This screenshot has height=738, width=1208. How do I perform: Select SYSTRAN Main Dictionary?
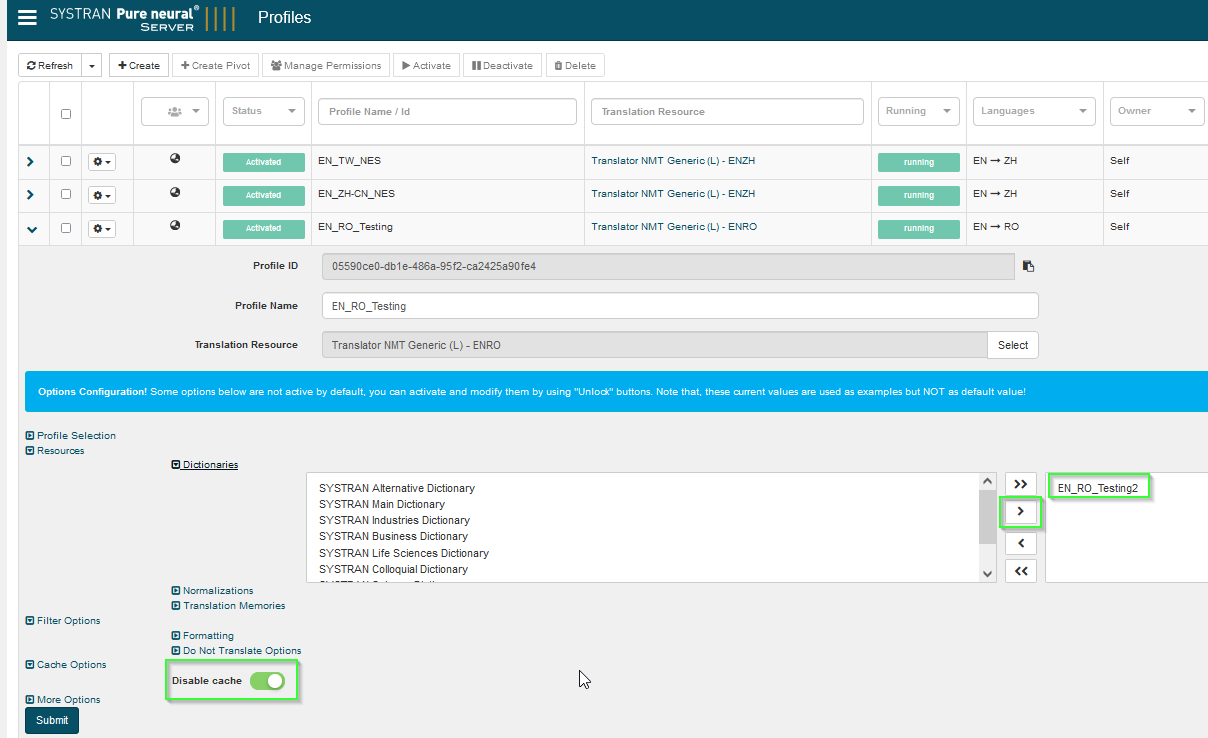click(x=382, y=504)
